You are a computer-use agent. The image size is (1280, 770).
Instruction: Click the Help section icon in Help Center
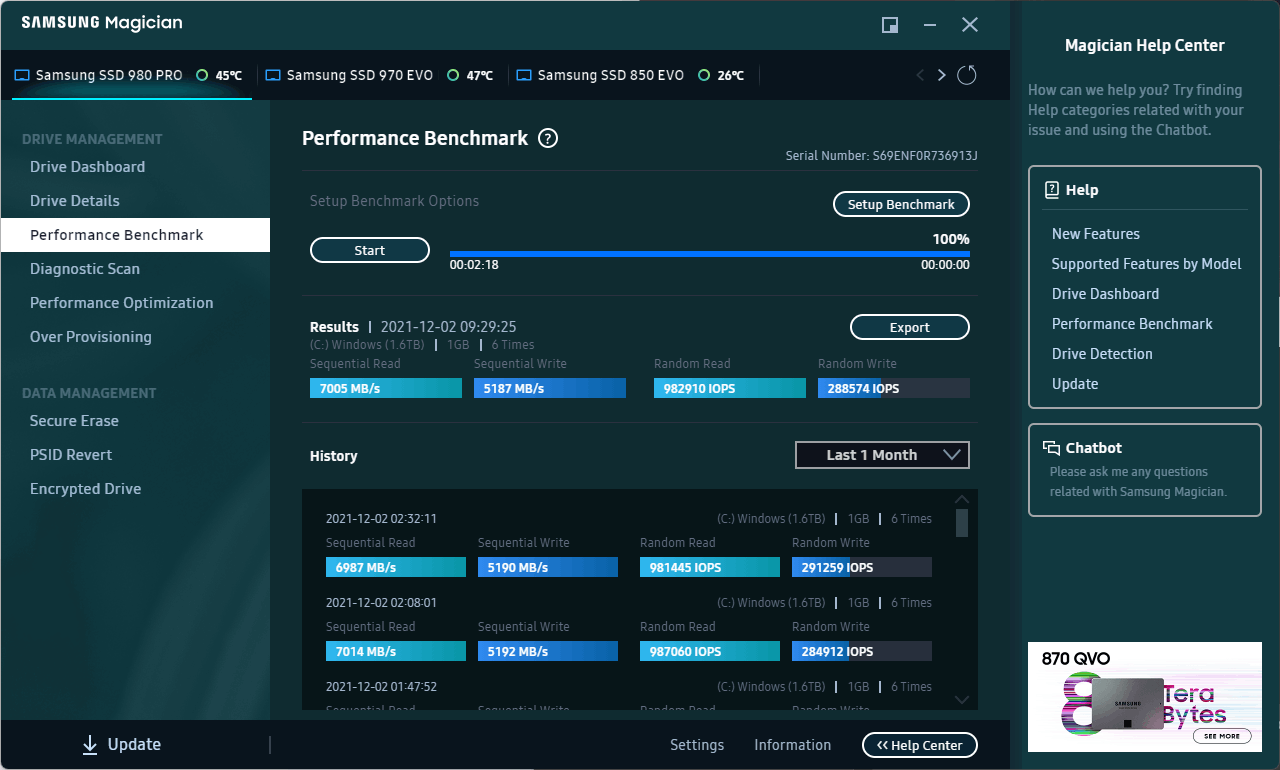pyautogui.click(x=1051, y=190)
